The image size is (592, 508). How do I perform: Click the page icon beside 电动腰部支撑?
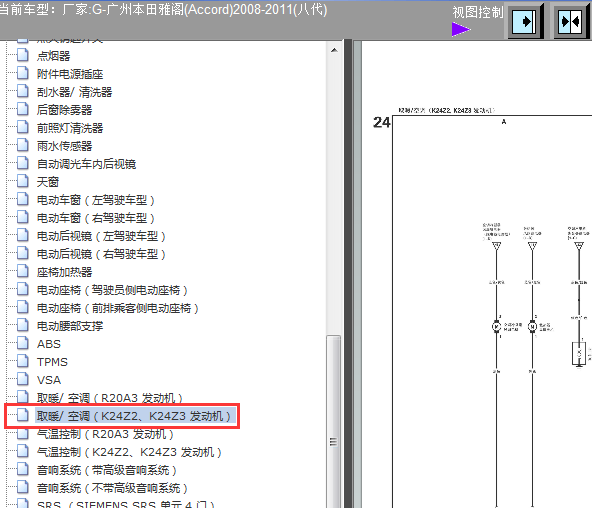23,325
